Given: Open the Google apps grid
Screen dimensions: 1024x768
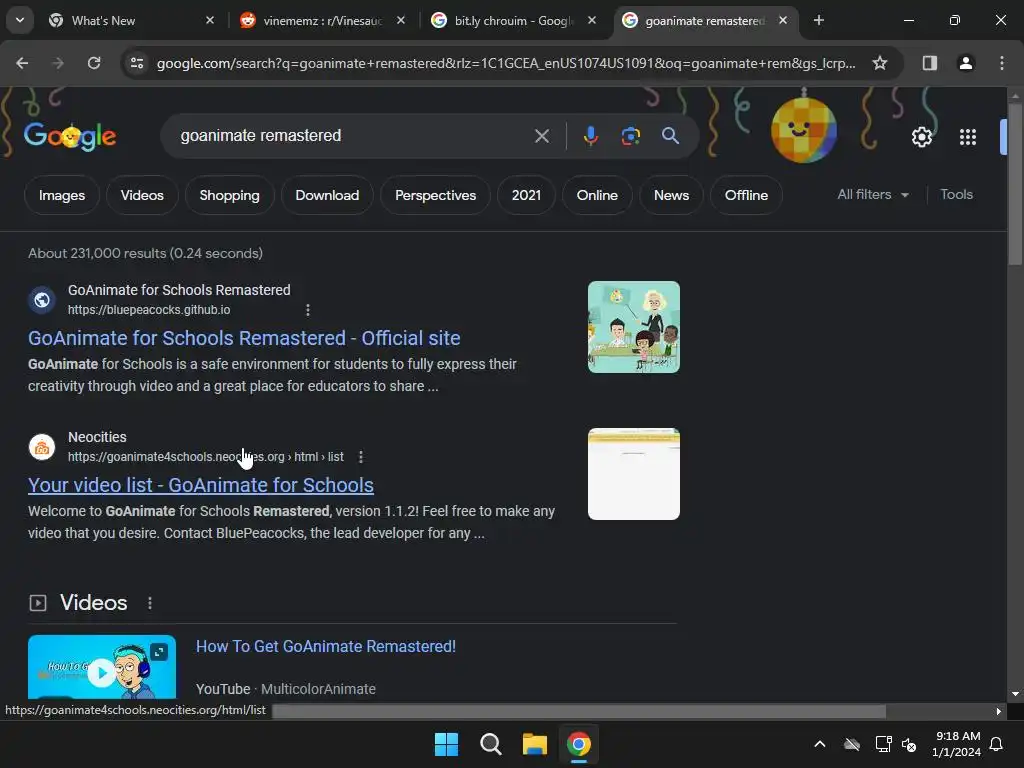Looking at the screenshot, I should click(967, 137).
